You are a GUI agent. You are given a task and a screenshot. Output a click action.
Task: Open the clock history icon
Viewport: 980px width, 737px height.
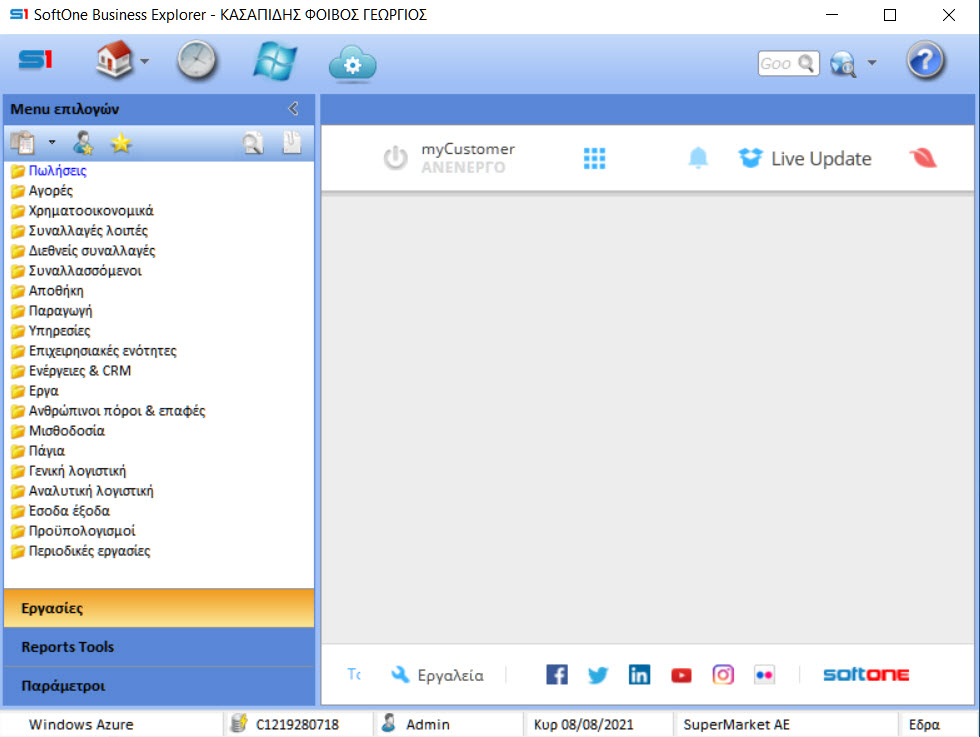point(196,61)
